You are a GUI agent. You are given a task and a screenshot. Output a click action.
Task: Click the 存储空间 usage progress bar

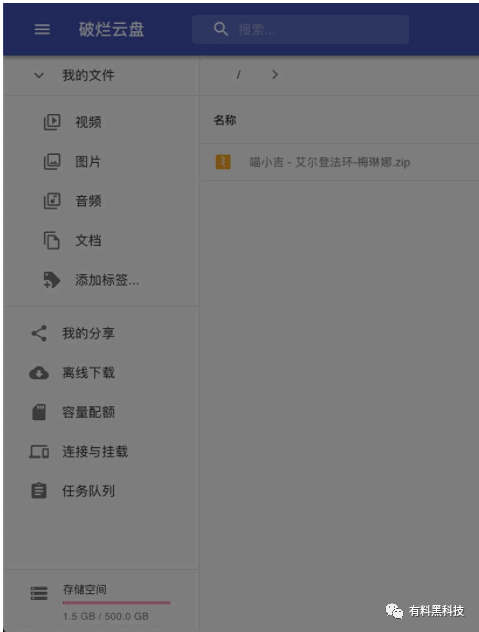point(116,603)
